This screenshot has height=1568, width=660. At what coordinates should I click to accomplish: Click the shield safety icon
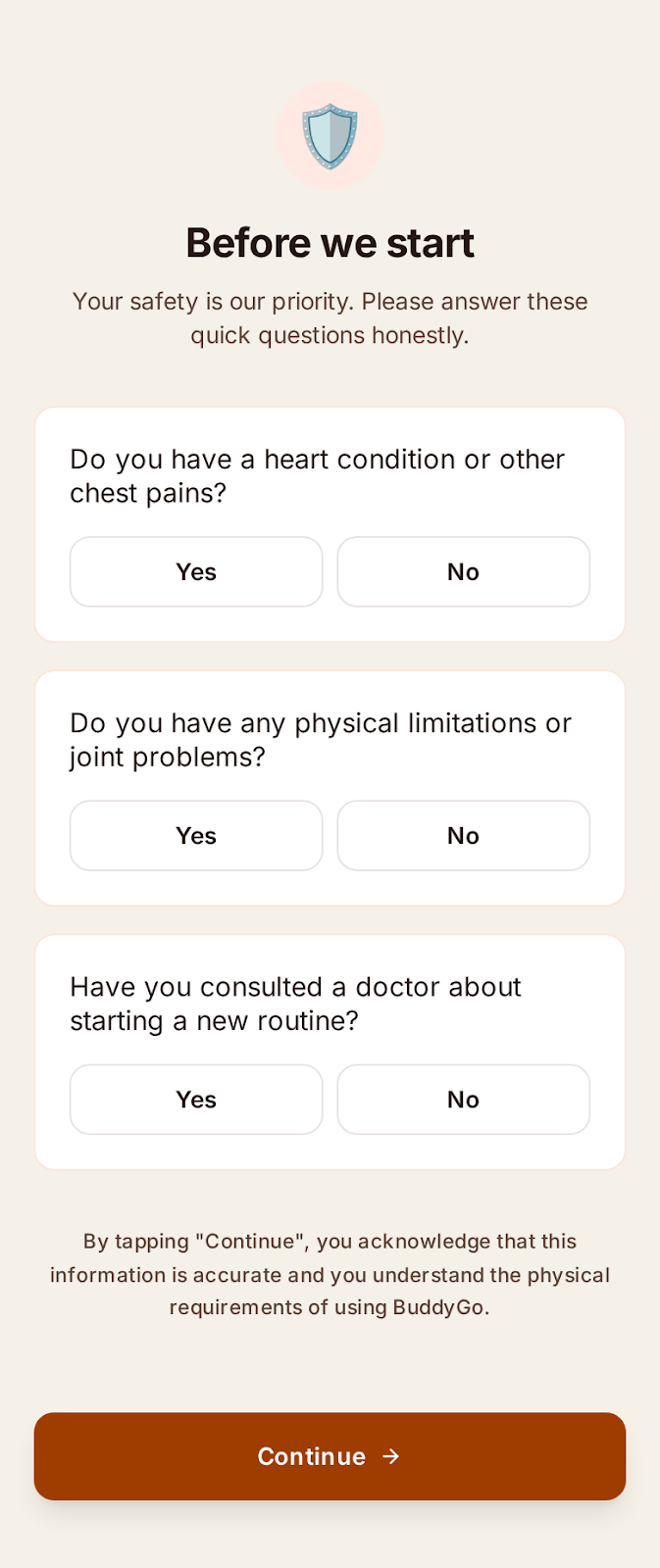click(330, 136)
